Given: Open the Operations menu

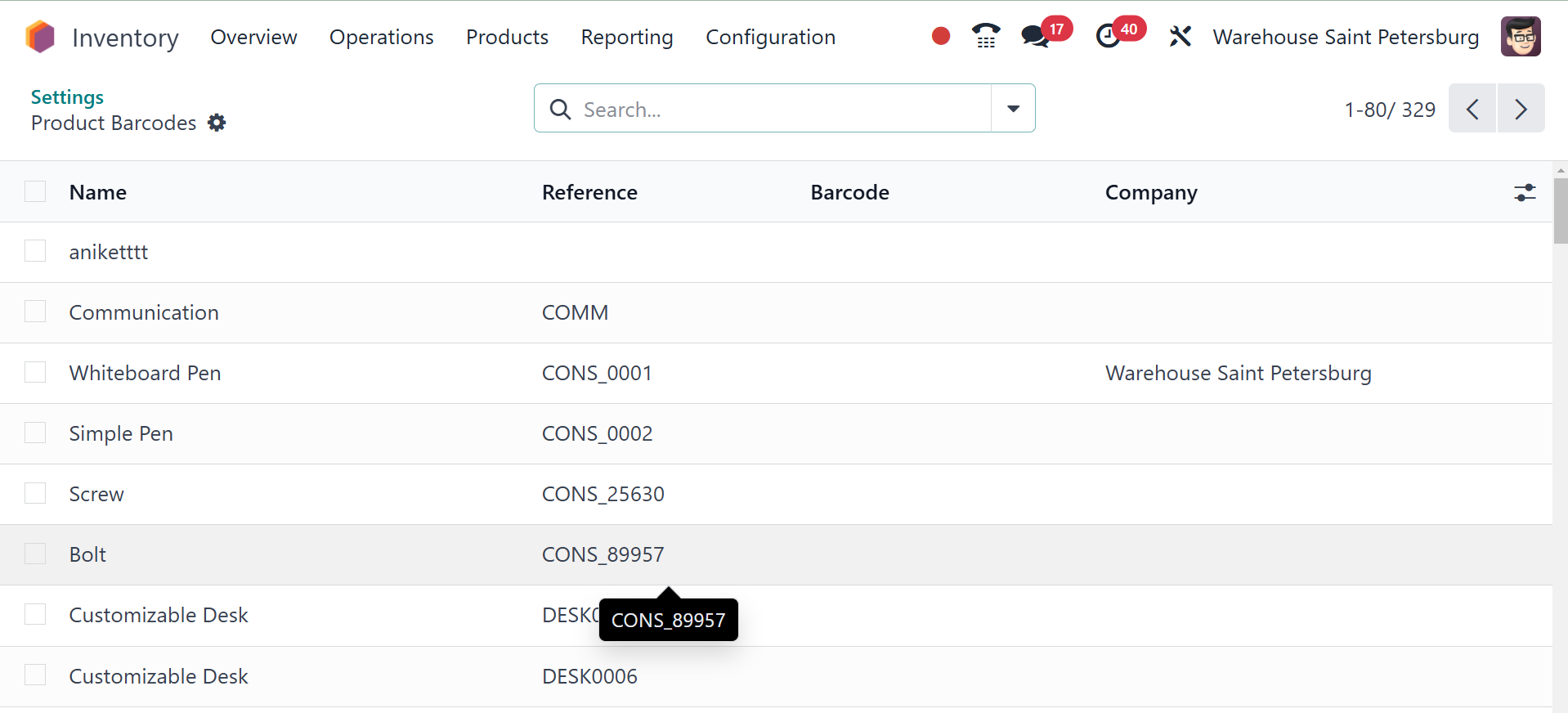Looking at the screenshot, I should coord(381,38).
